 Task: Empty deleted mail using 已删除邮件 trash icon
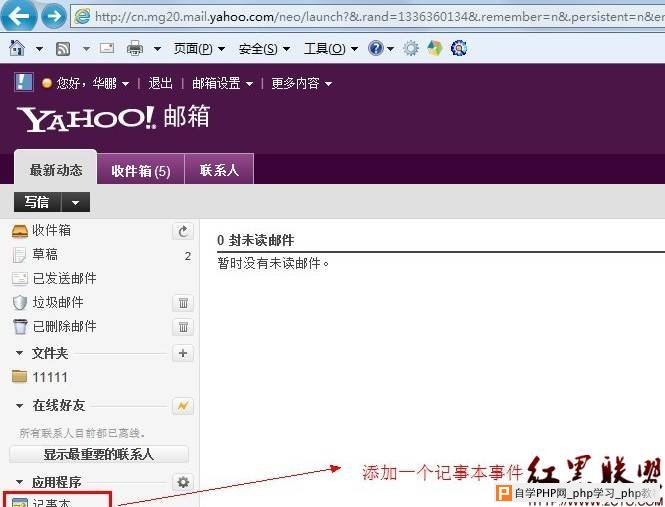183,327
